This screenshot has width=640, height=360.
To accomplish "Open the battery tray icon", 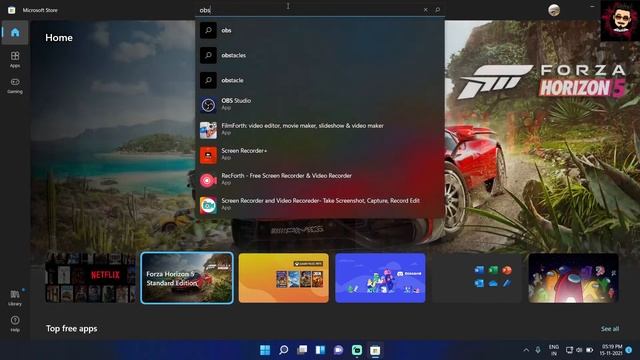I will [x=589, y=350].
